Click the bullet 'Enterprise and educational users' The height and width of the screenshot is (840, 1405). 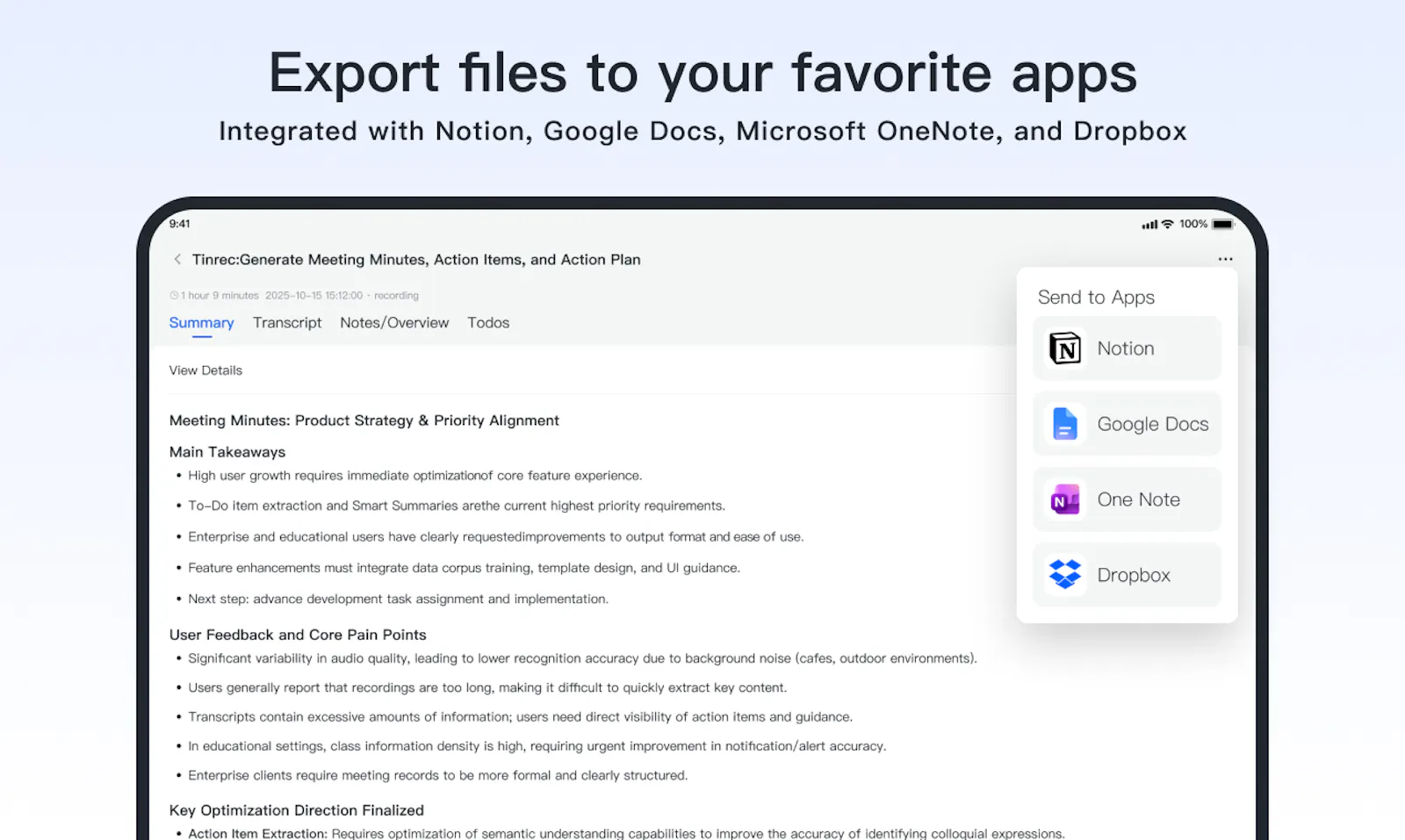click(x=495, y=536)
